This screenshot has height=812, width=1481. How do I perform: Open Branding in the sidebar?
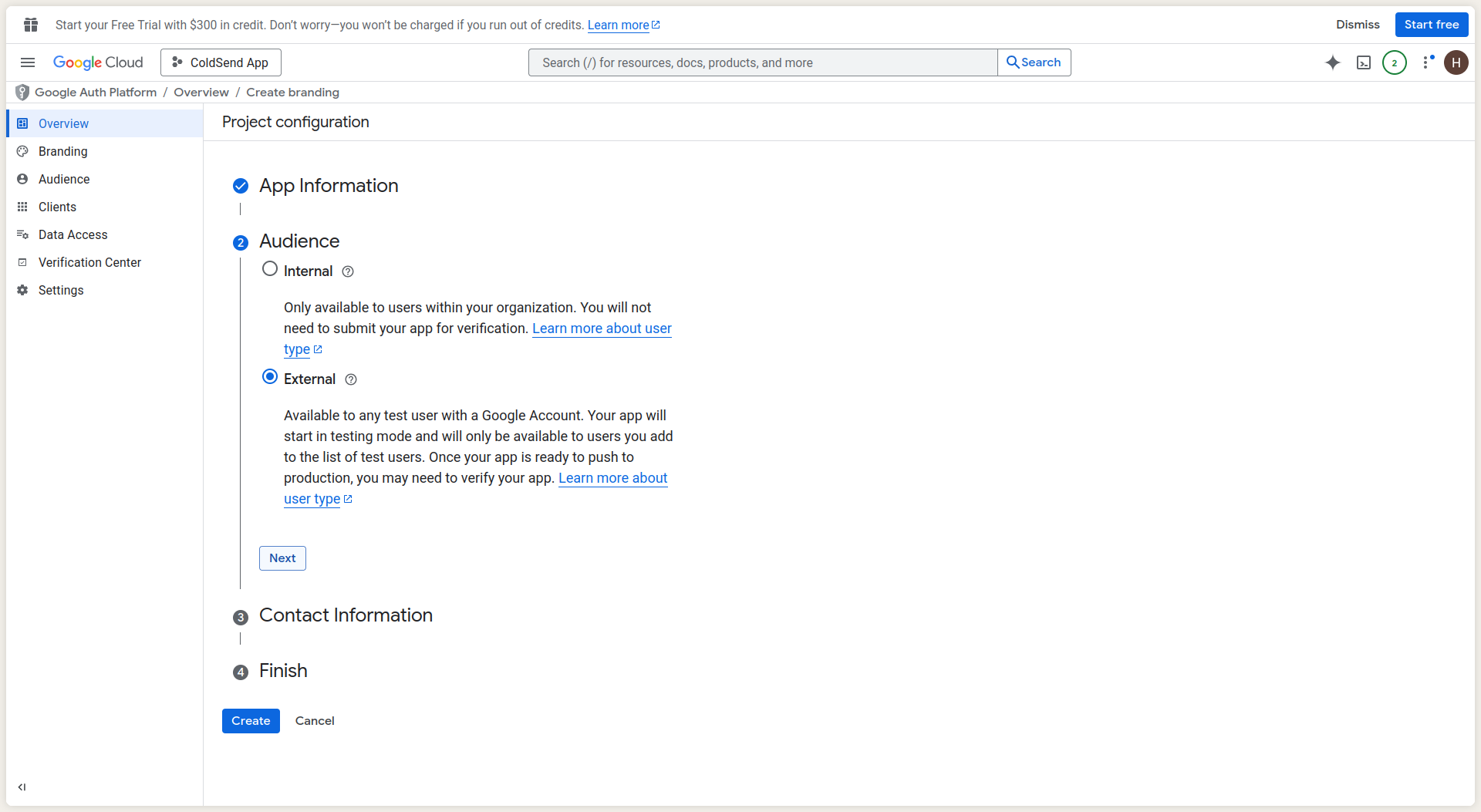click(x=63, y=151)
